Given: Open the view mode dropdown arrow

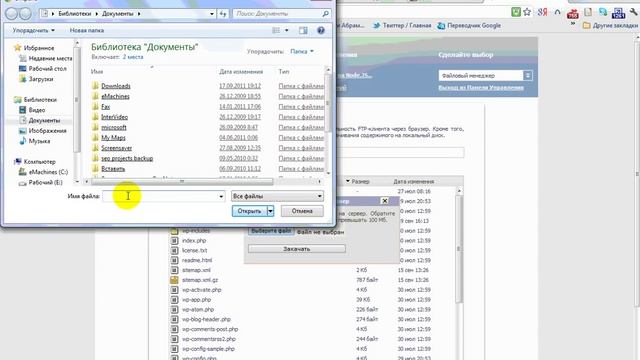Looking at the screenshot, I should coord(287,30).
